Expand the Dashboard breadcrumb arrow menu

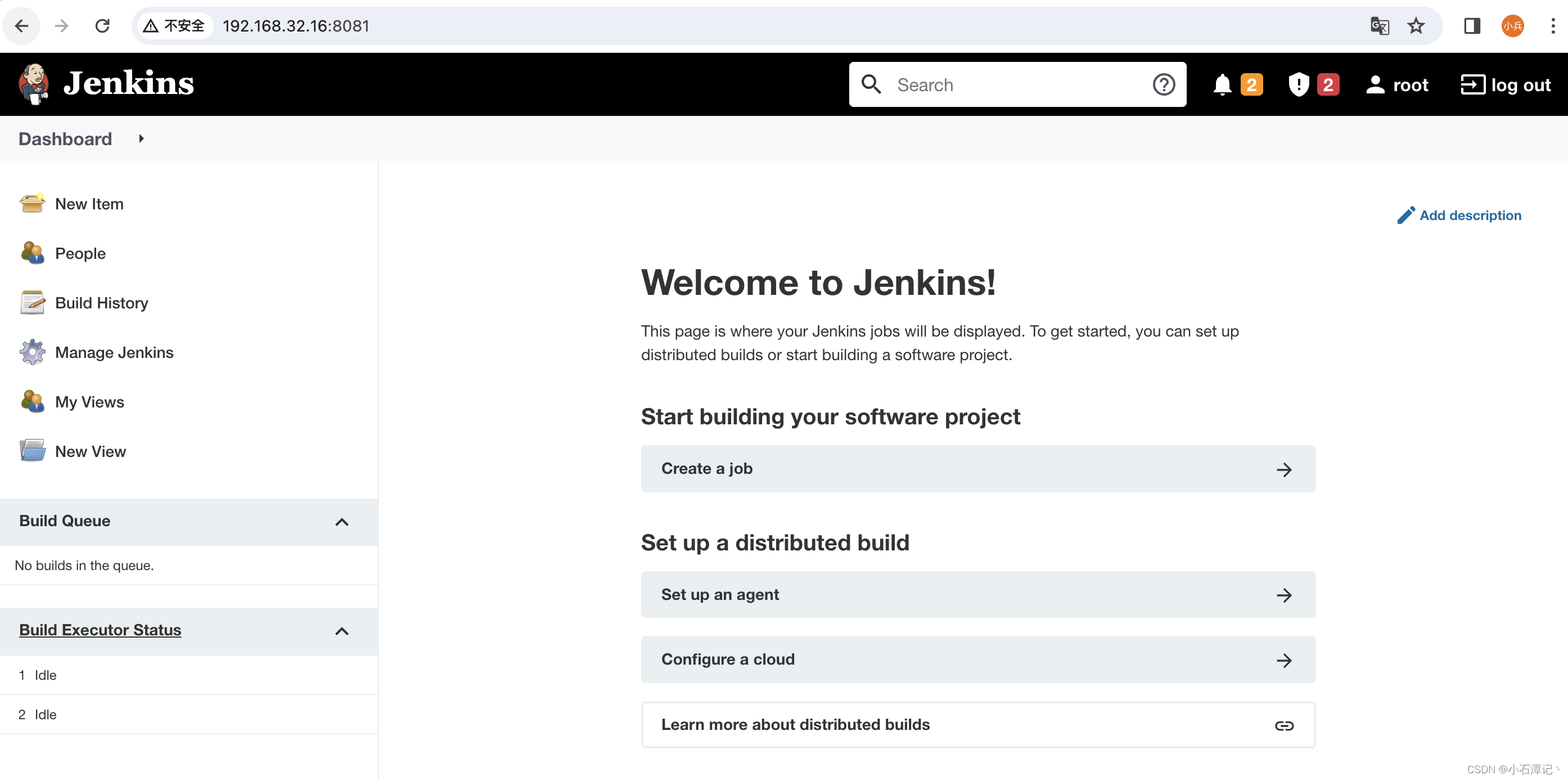(141, 139)
